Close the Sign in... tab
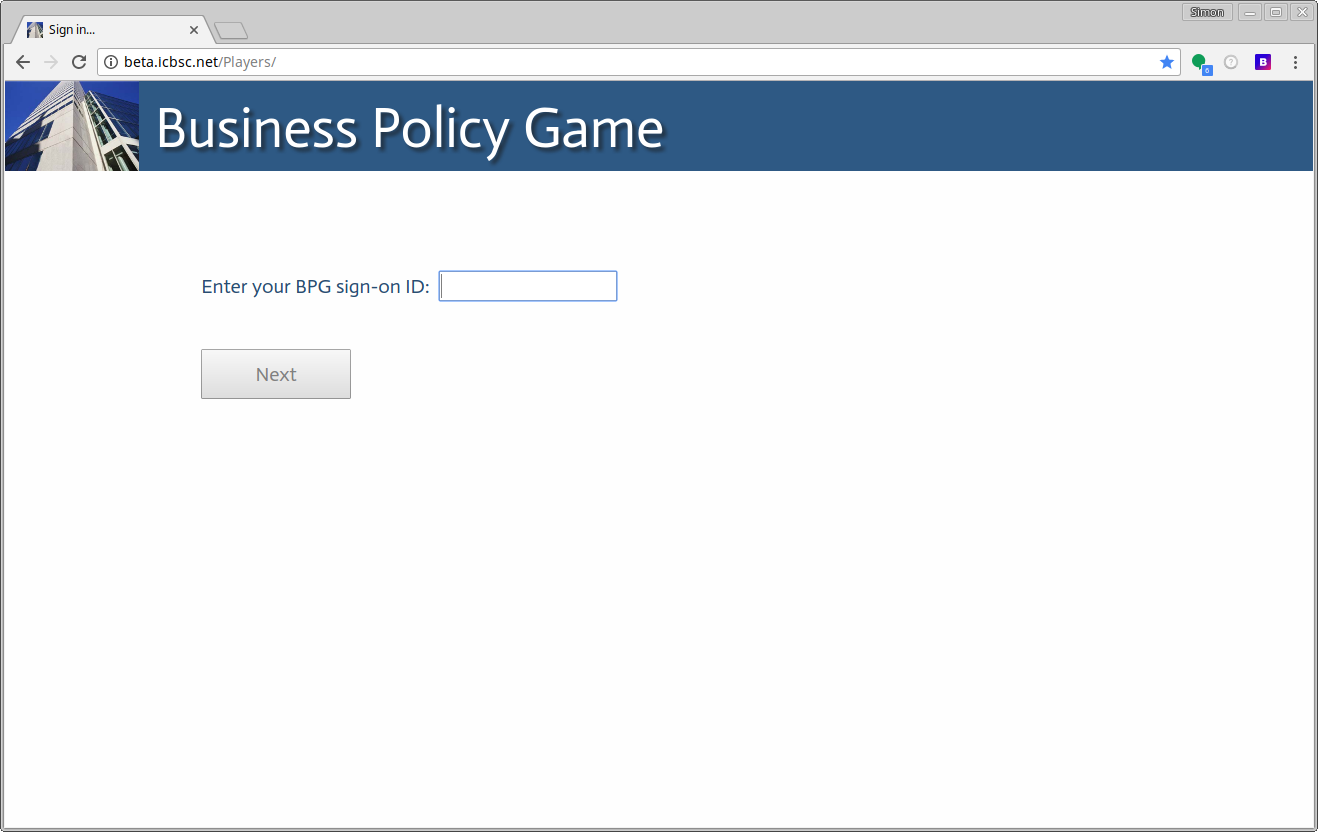Viewport: 1318px width, 832px height. [194, 30]
